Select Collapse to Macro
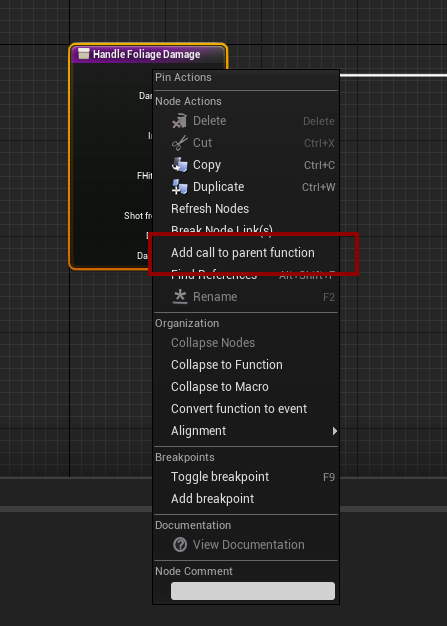The height and width of the screenshot is (626, 447). (220, 386)
